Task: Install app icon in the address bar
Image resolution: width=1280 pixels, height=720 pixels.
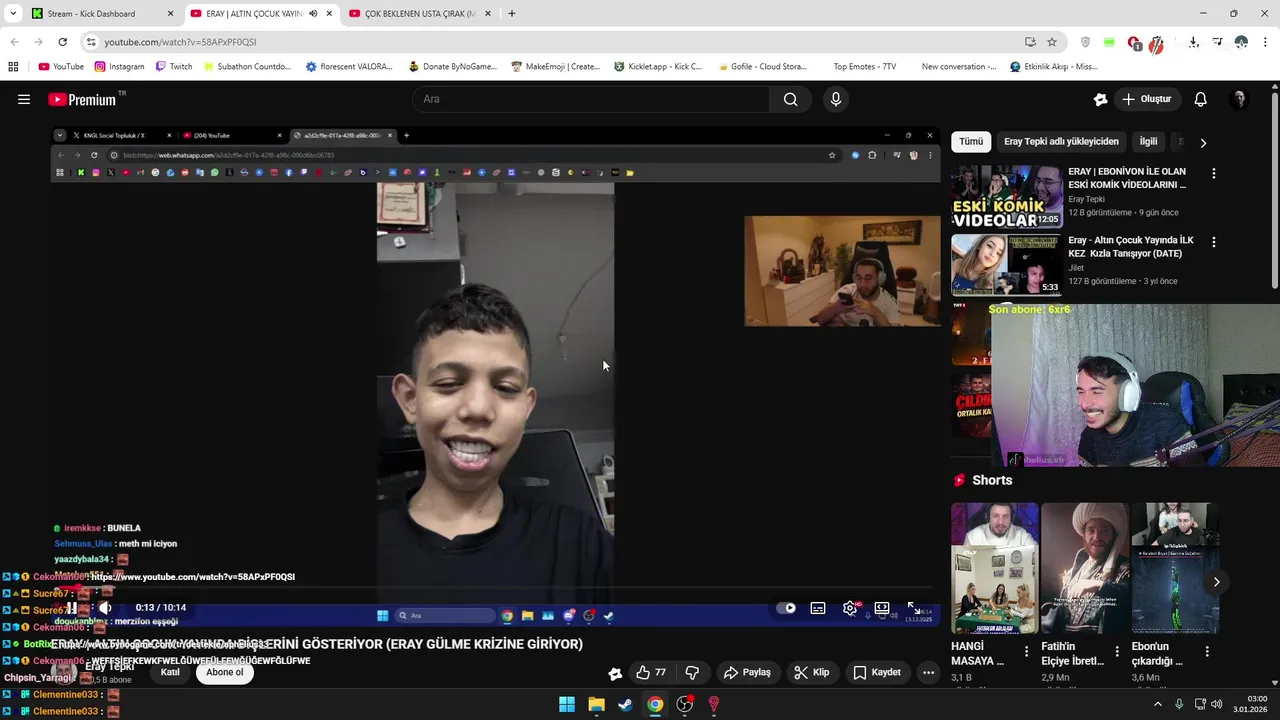Action: coord(1030,42)
